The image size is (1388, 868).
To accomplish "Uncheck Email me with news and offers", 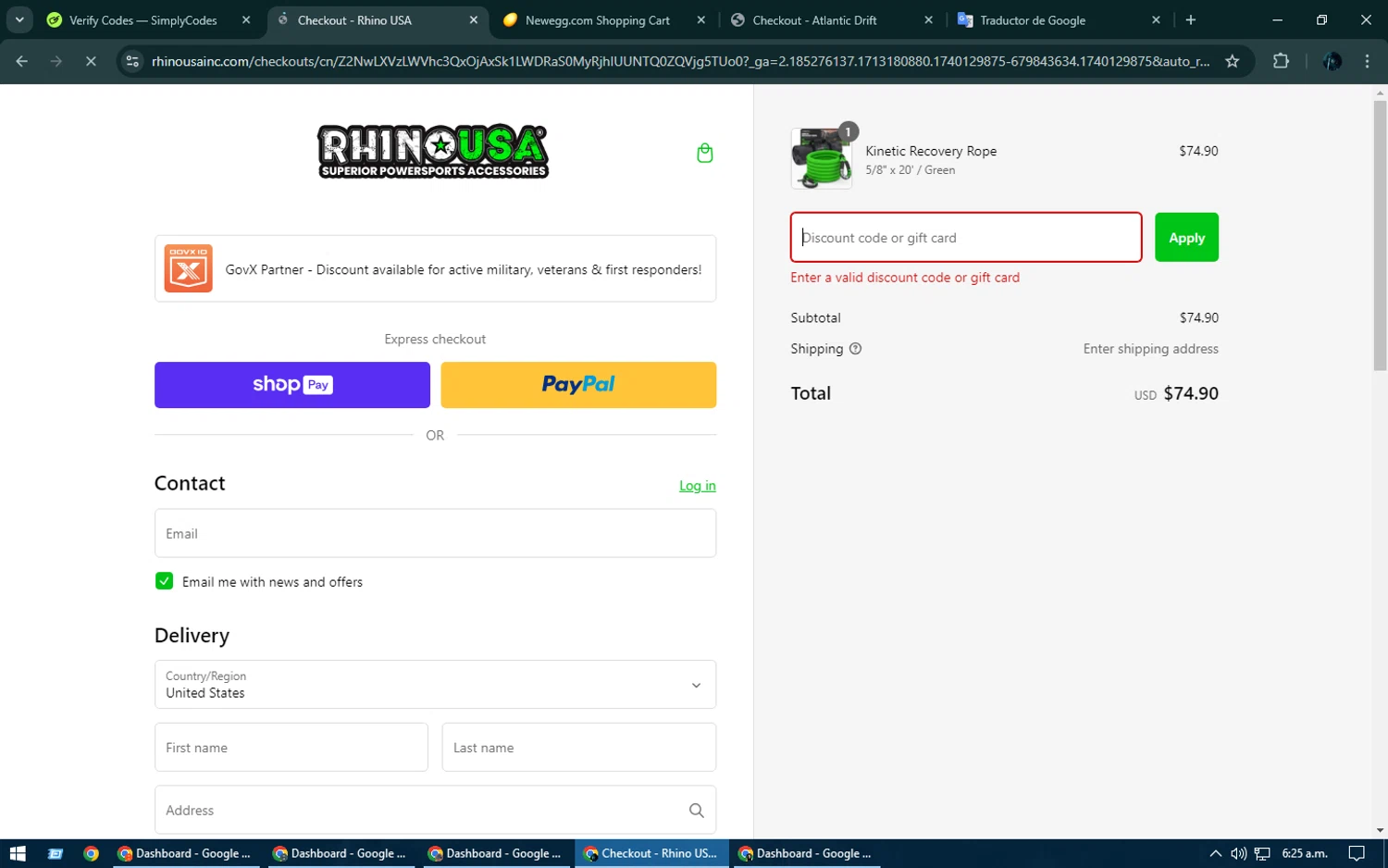I will click(x=164, y=581).
